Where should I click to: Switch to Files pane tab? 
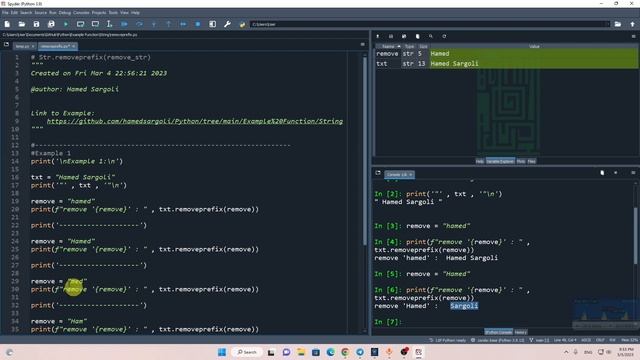tap(531, 162)
